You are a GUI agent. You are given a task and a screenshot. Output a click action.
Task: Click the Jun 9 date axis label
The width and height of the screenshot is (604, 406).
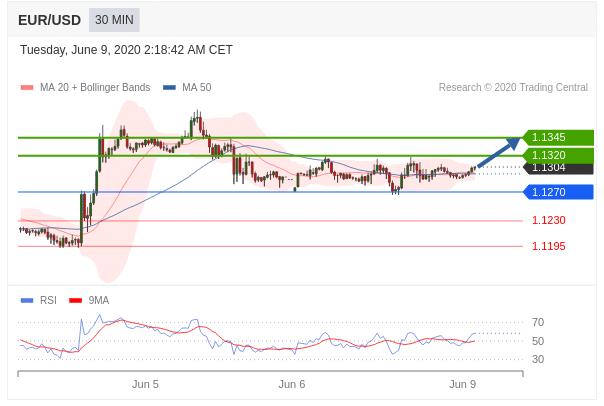(462, 384)
